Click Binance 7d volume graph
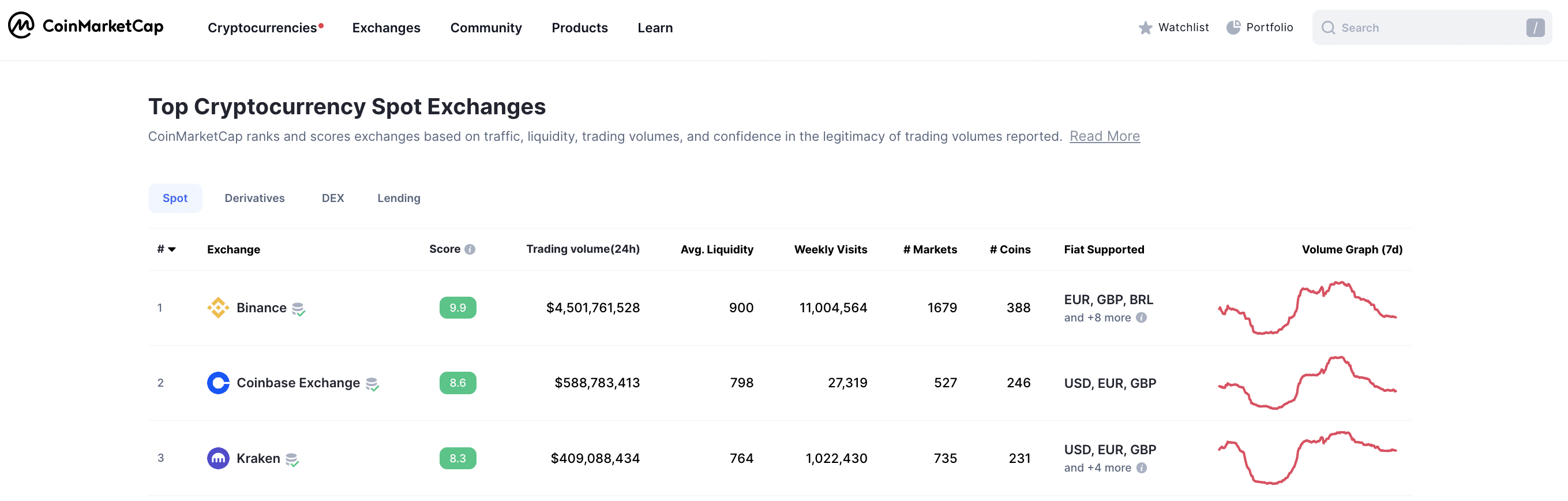This screenshot has height=501, width=1568. click(1307, 308)
